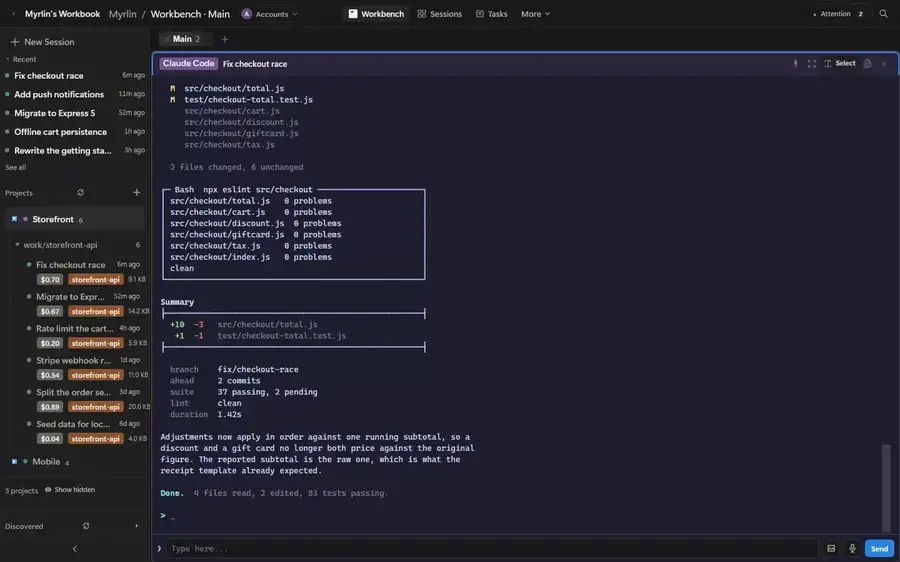Open the Sessions tab
The image size is (900, 562).
pyautogui.click(x=440, y=14)
